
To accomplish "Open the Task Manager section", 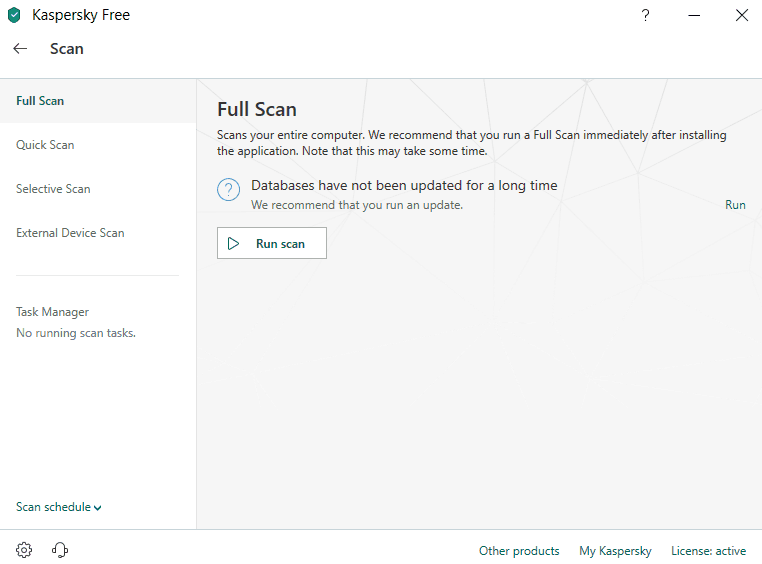I will point(52,312).
